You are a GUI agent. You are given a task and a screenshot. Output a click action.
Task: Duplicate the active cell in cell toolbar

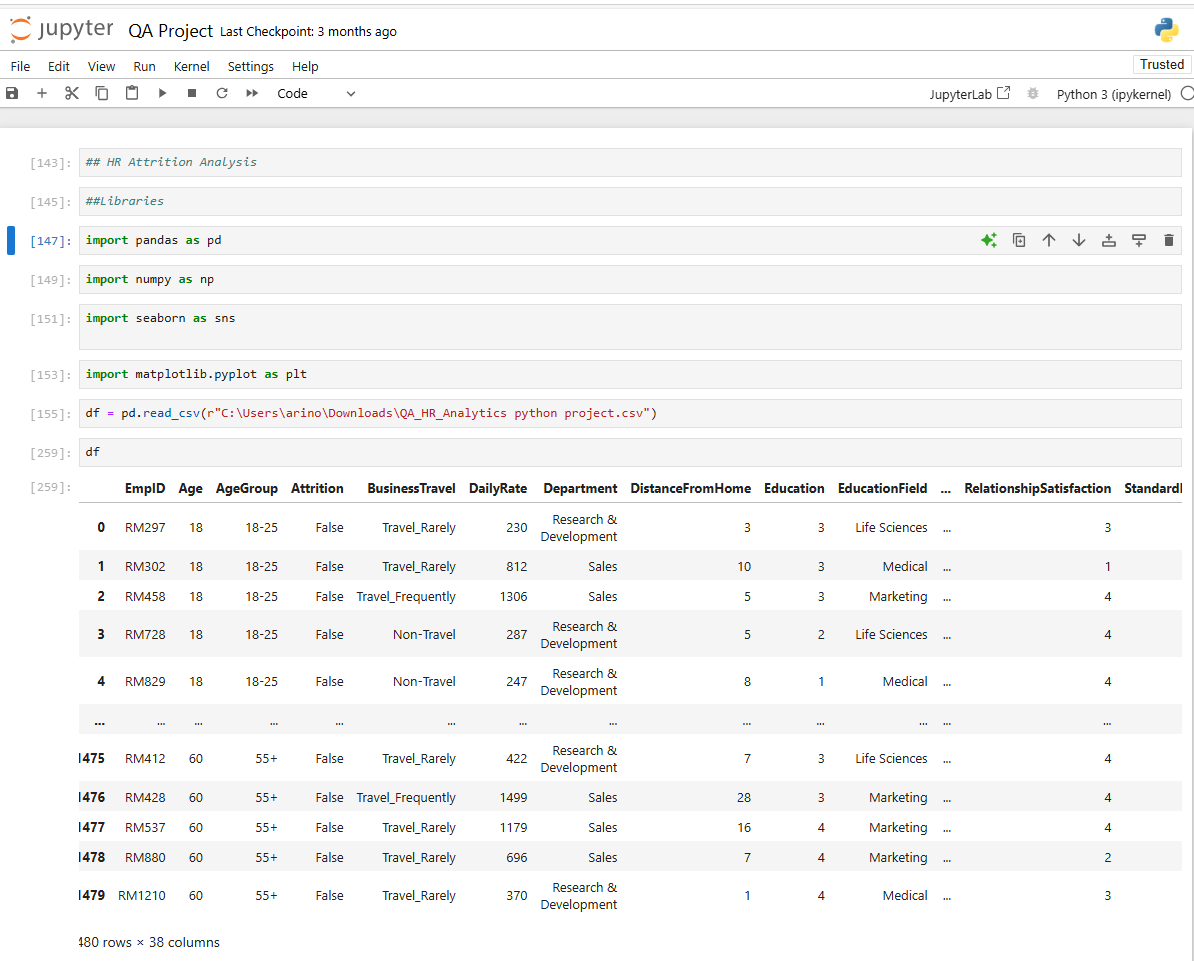[x=1019, y=240]
